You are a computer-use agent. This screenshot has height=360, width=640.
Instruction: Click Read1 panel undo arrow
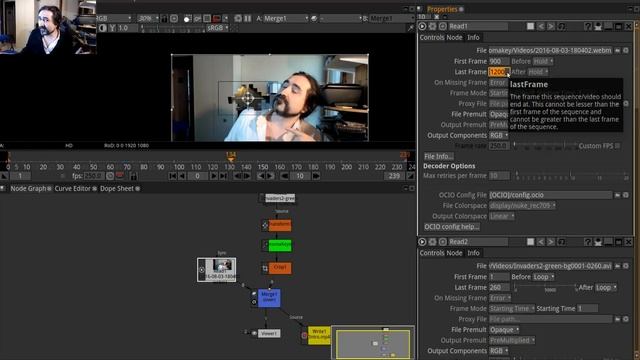pos(541,26)
